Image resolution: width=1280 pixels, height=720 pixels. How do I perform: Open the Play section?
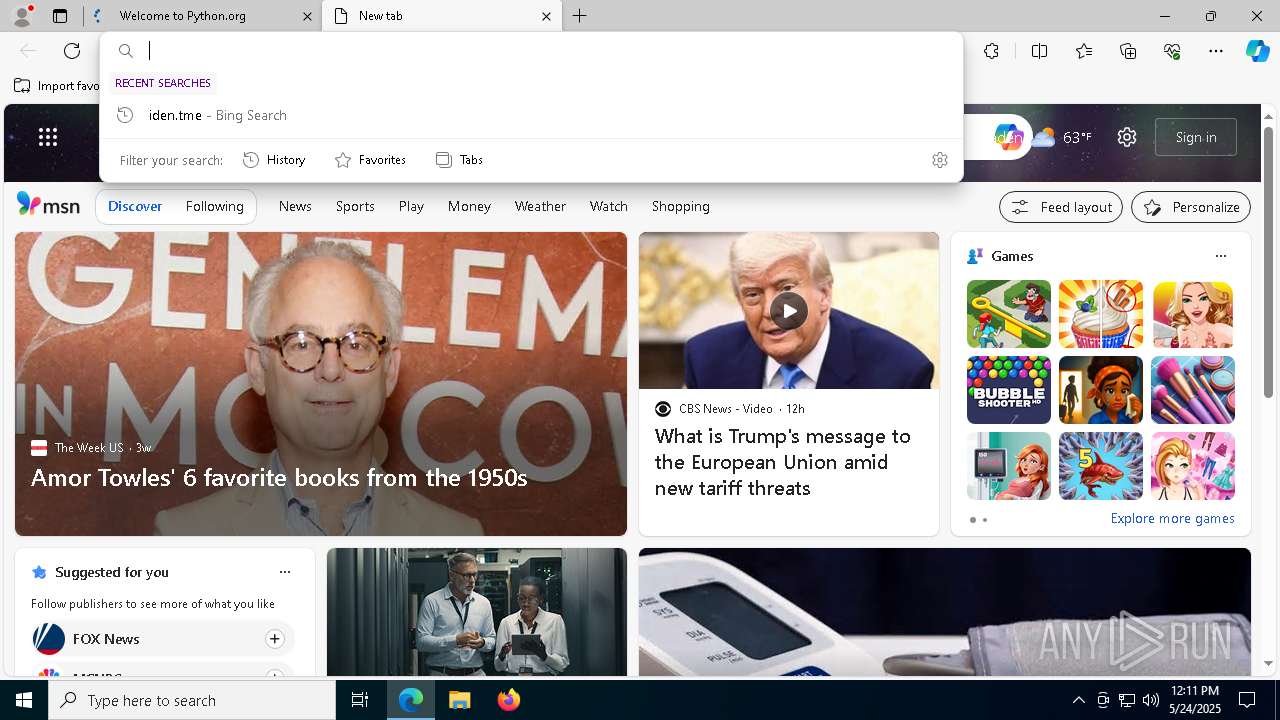click(411, 206)
